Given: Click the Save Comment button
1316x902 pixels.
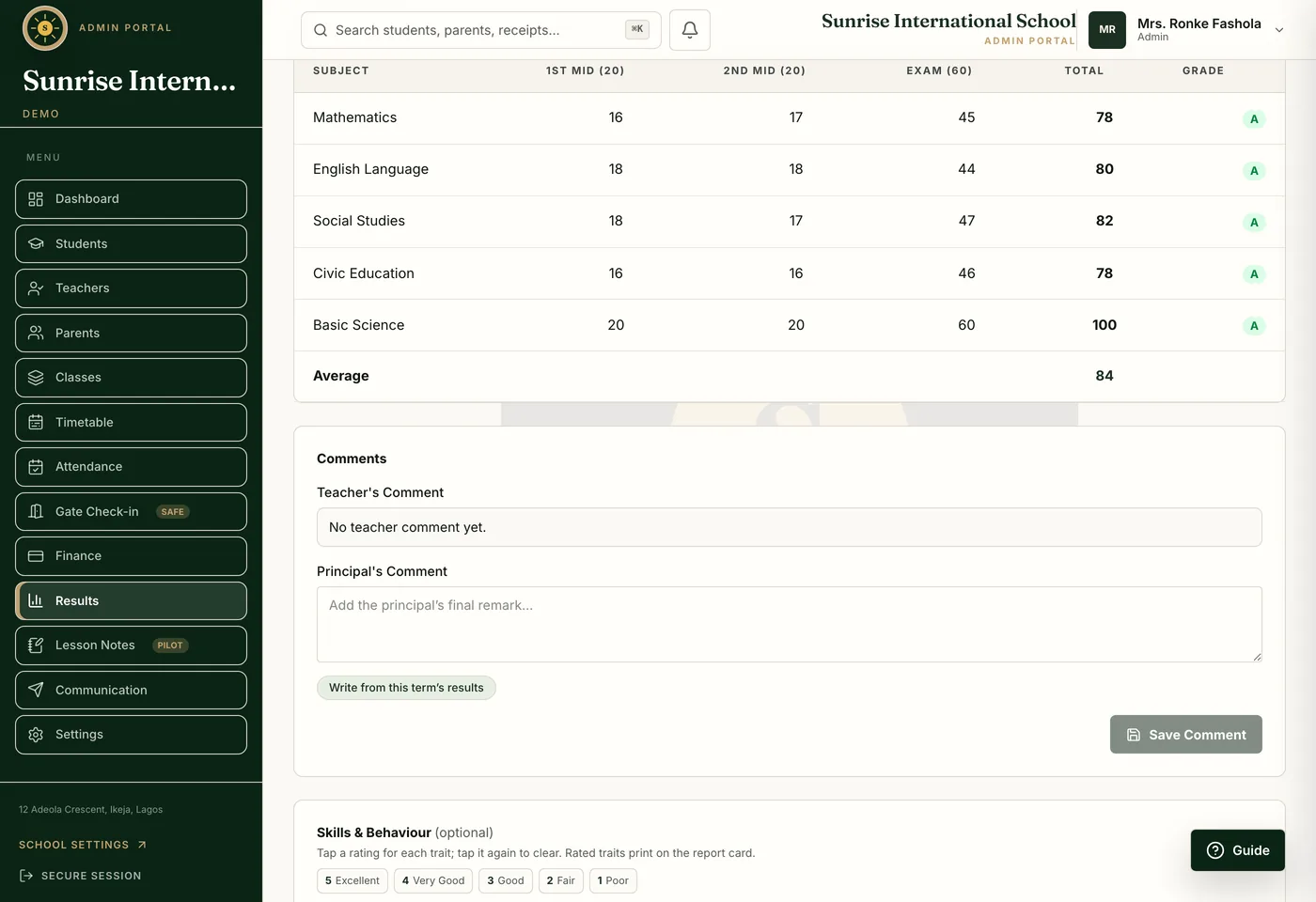Looking at the screenshot, I should 1186,735.
